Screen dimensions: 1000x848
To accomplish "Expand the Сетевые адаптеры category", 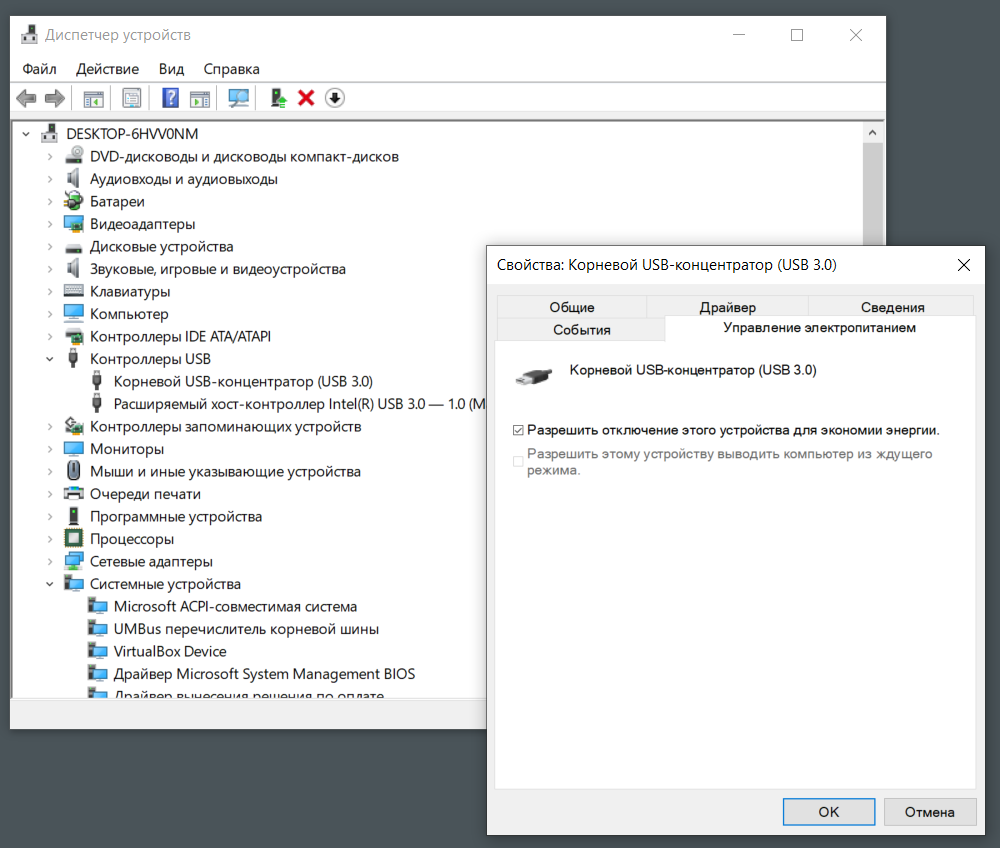I will pos(50,562).
